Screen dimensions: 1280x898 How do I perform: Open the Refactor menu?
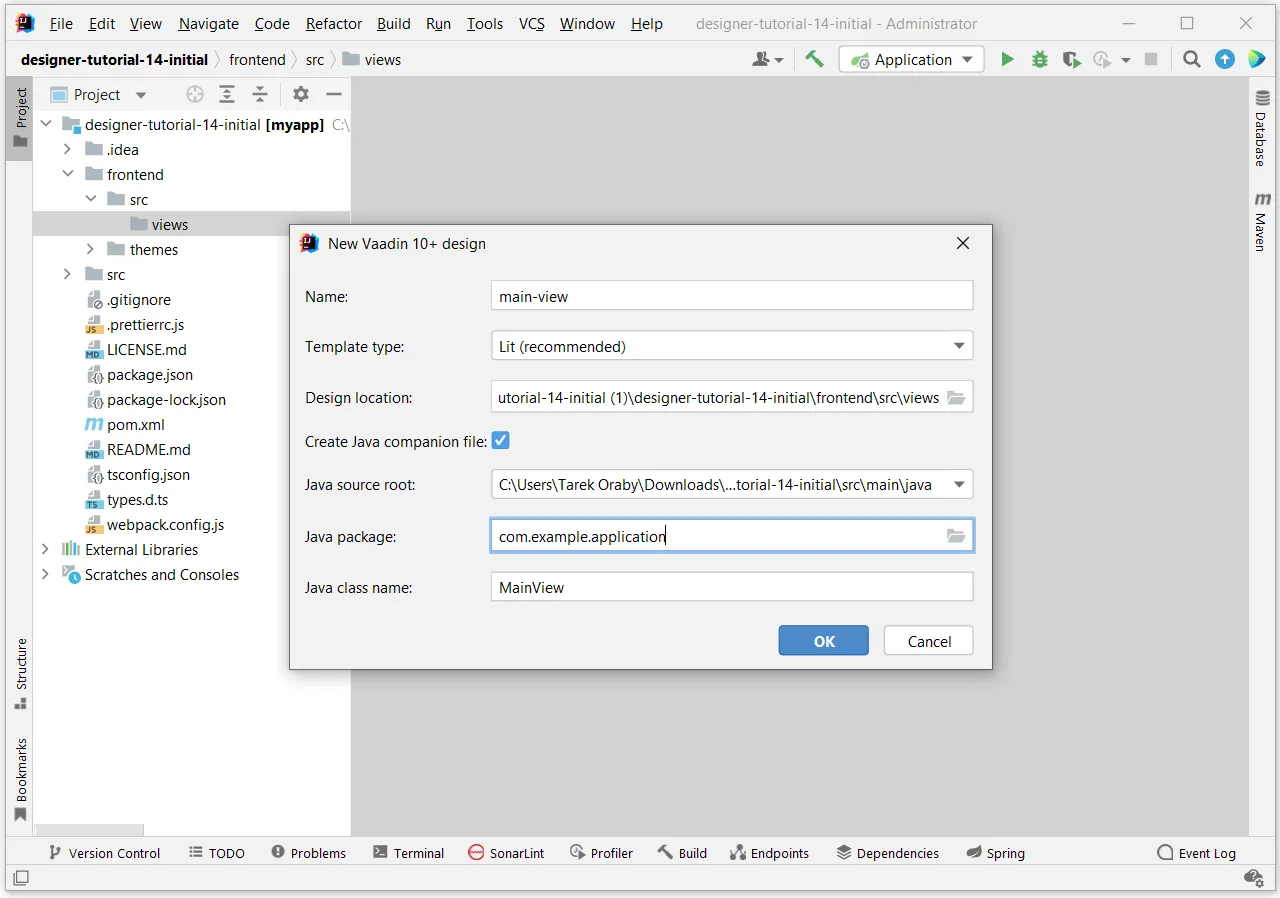tap(333, 23)
